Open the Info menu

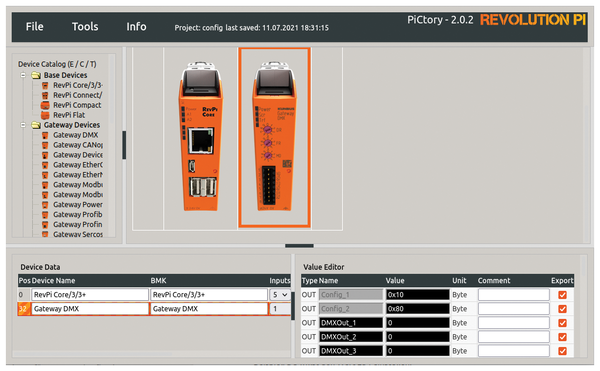pos(136,27)
